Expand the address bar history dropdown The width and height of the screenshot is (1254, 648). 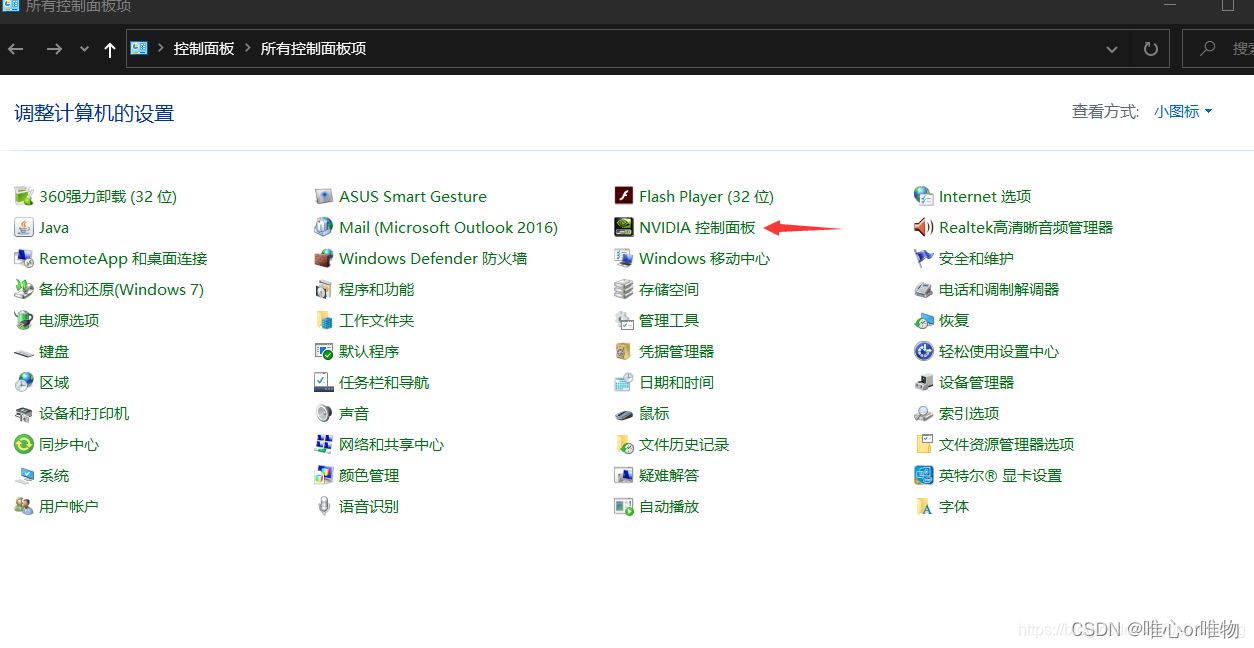pyautogui.click(x=1112, y=49)
